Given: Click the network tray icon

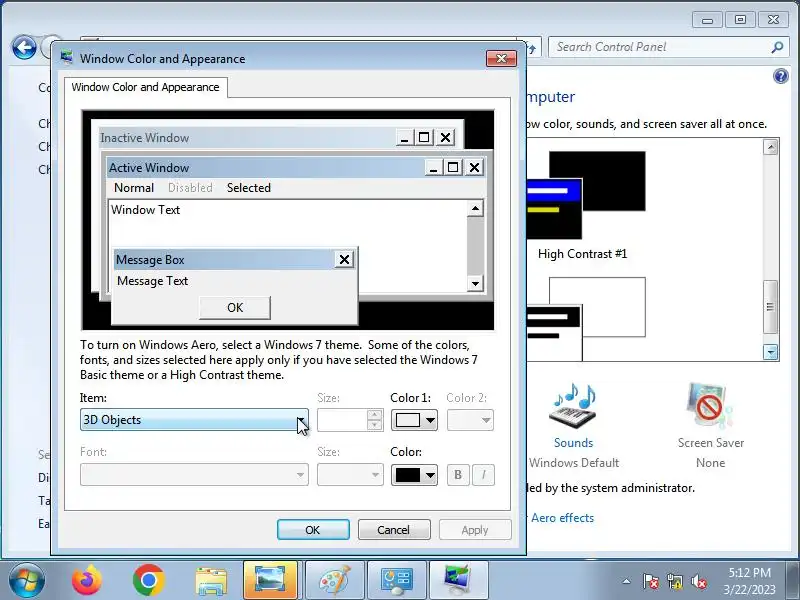Looking at the screenshot, I should [674, 581].
